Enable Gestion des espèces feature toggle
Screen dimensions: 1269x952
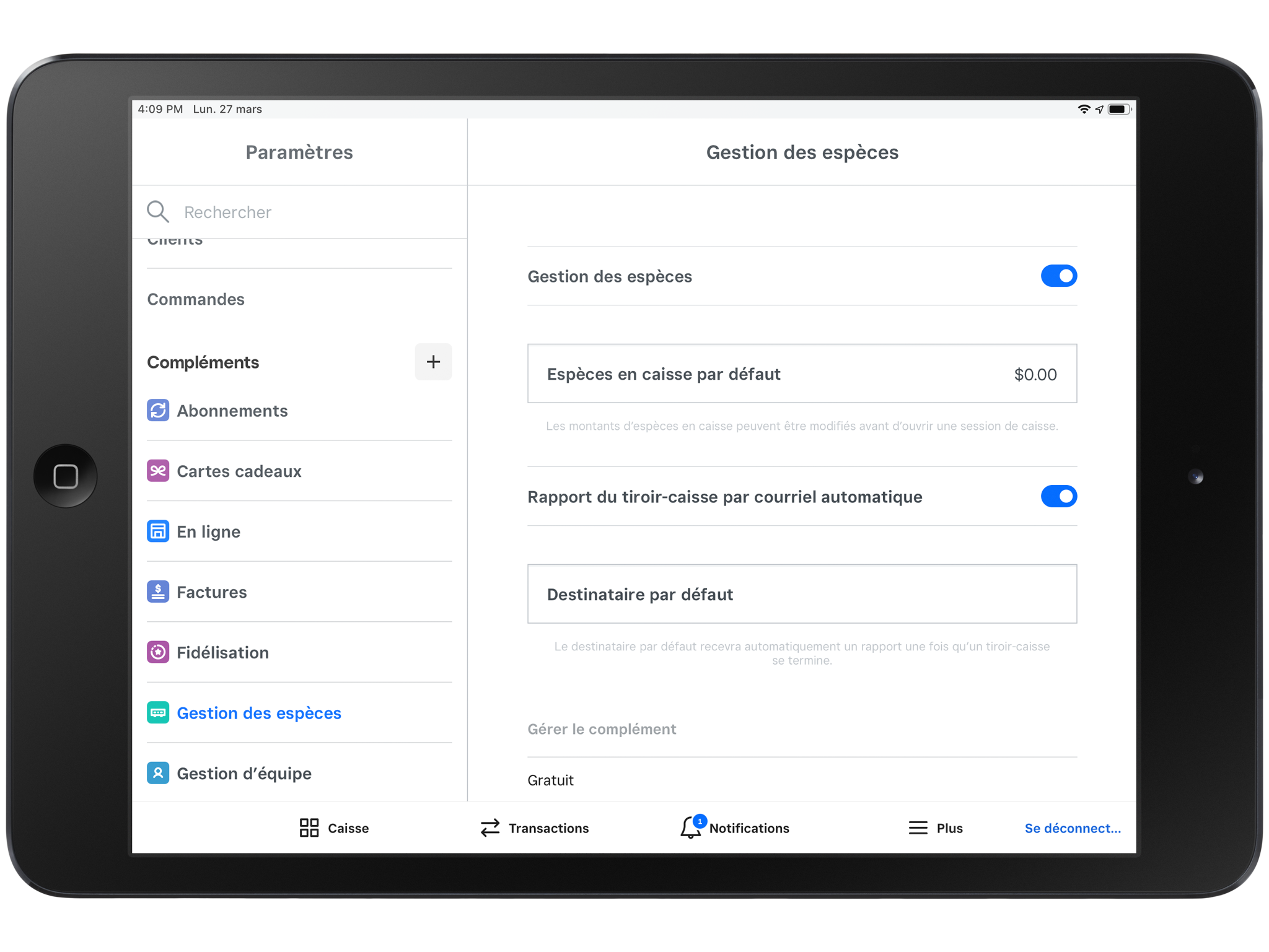[1057, 276]
